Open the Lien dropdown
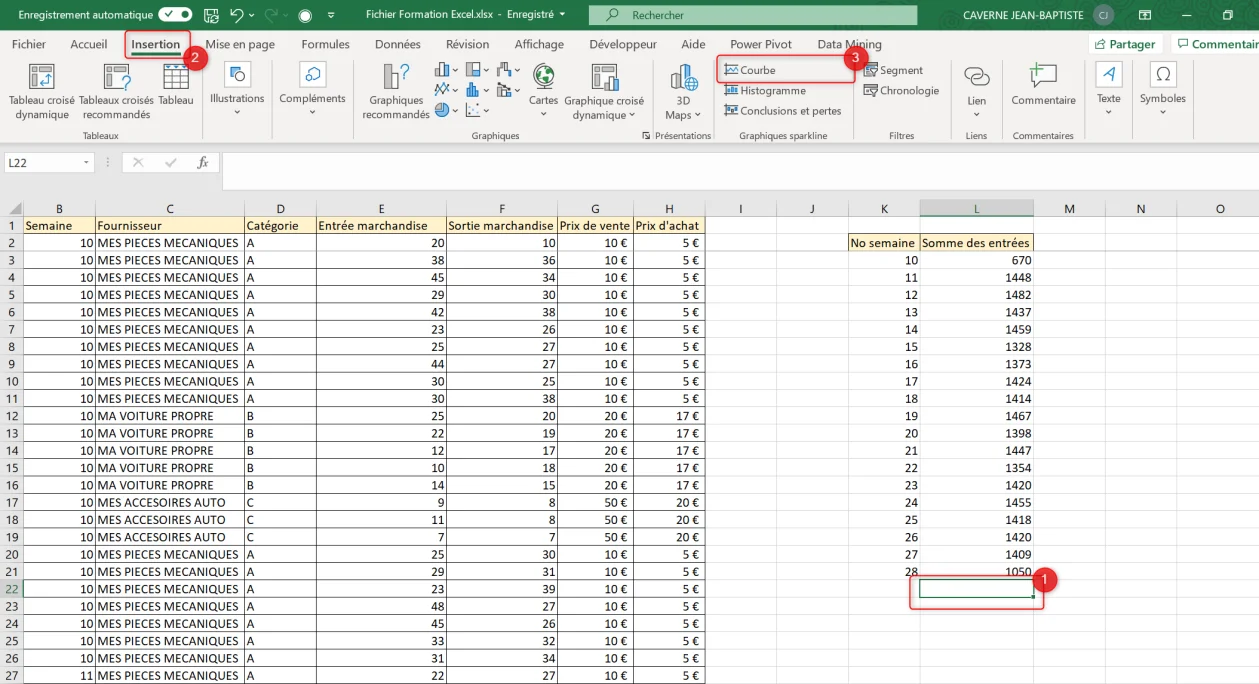Screen dimensions: 1259x684 (x=977, y=90)
